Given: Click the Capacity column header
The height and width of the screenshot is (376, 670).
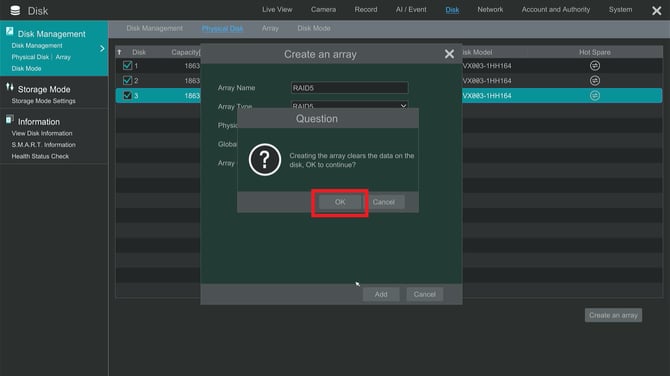Looking at the screenshot, I should pyautogui.click(x=185, y=52).
